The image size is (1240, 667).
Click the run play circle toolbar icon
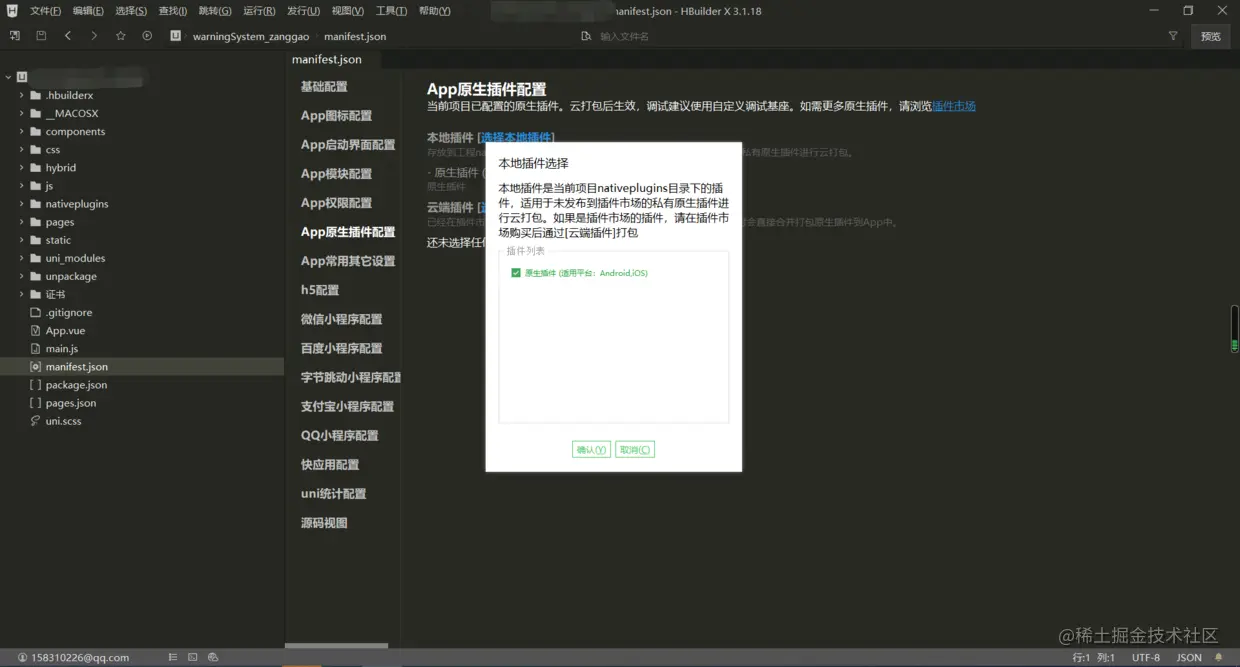coord(147,35)
